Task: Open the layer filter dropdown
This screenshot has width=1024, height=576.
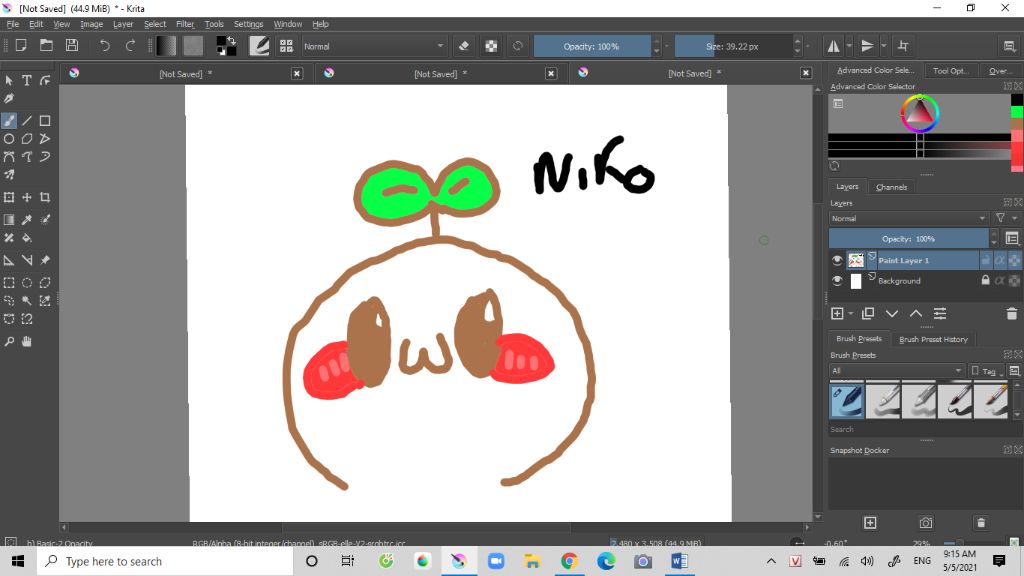Action: [1005, 218]
